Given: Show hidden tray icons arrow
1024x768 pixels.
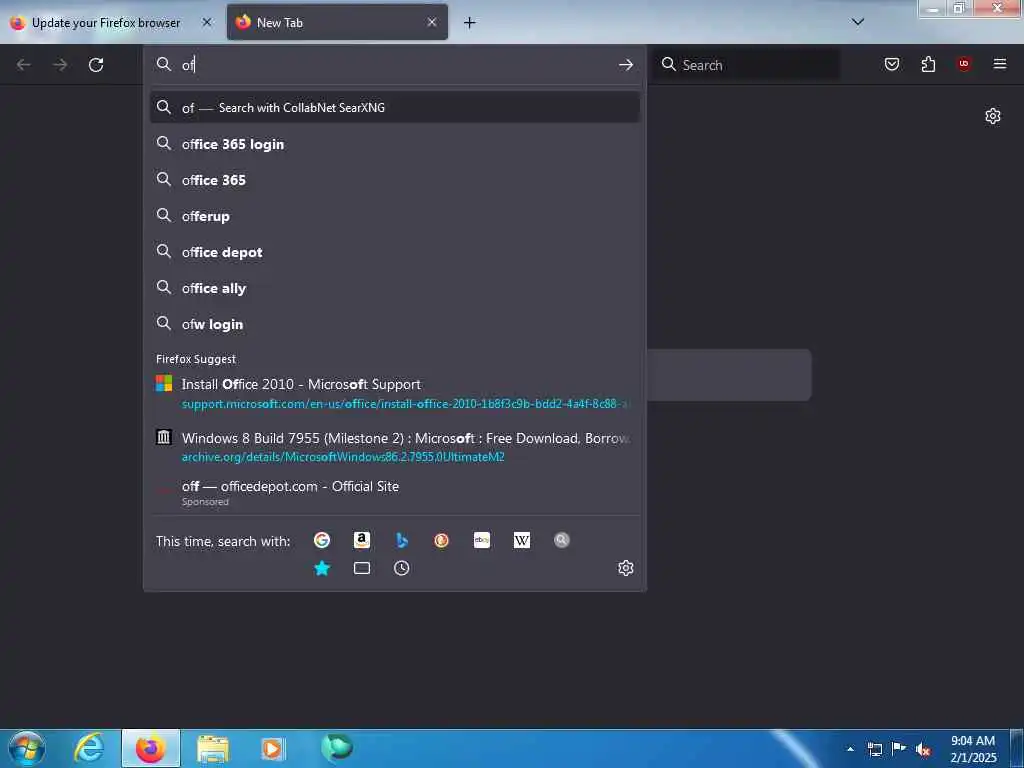Looking at the screenshot, I should point(850,749).
